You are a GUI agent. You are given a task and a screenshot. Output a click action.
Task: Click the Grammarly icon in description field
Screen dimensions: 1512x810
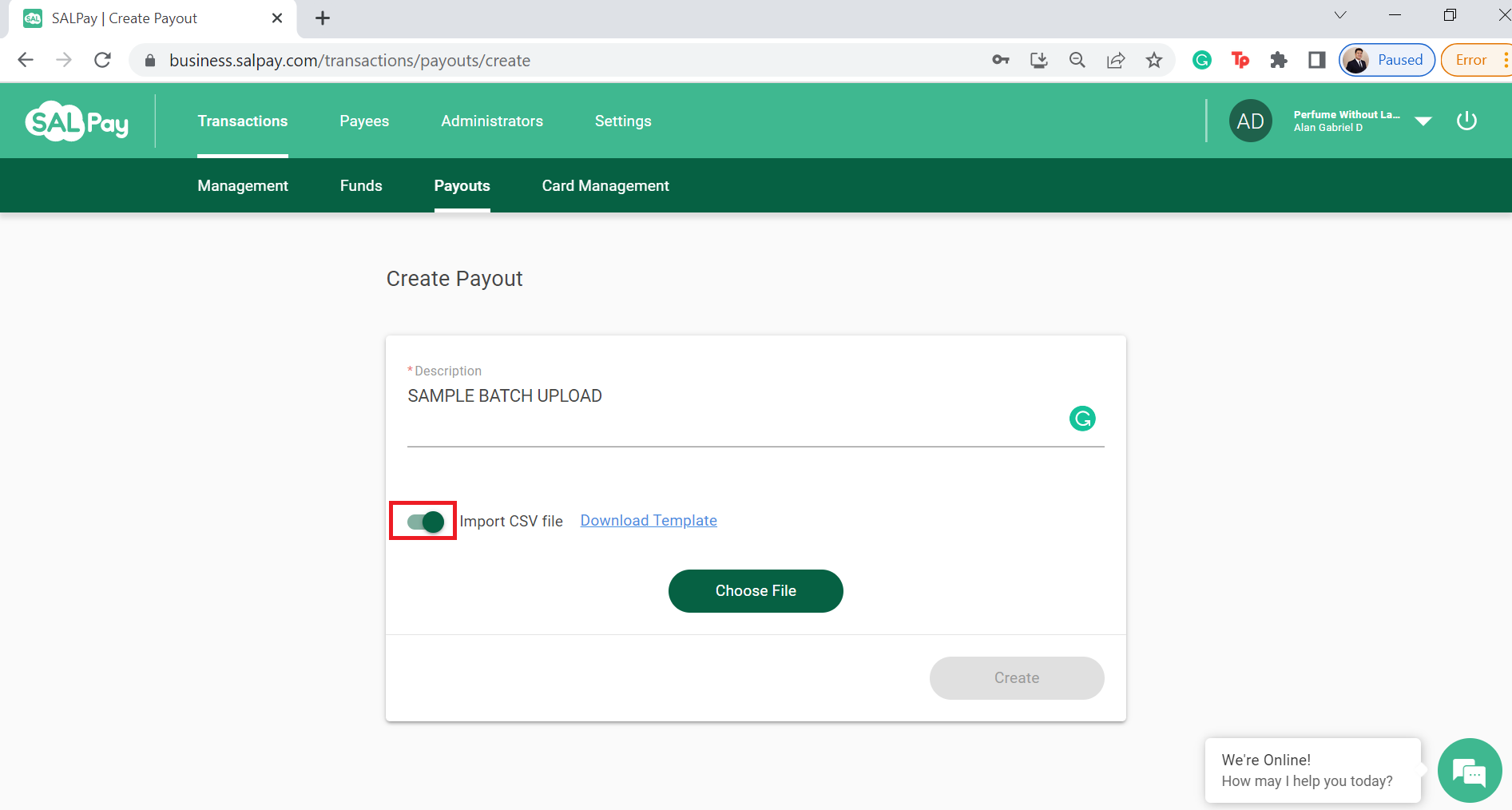point(1082,419)
